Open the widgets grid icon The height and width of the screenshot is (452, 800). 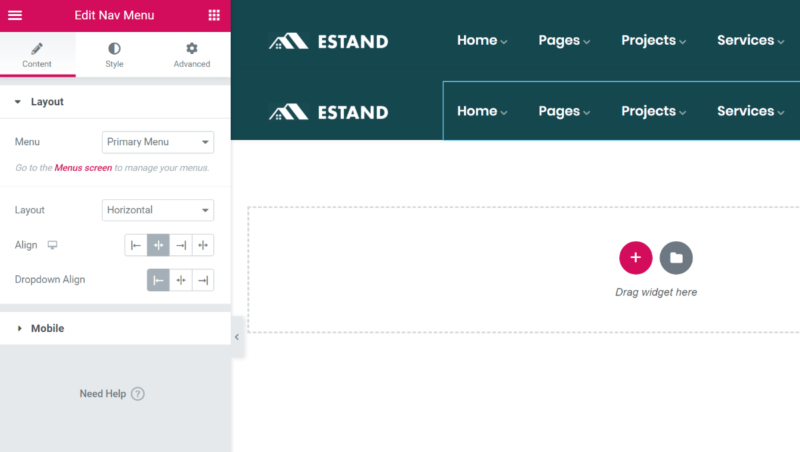coord(214,15)
